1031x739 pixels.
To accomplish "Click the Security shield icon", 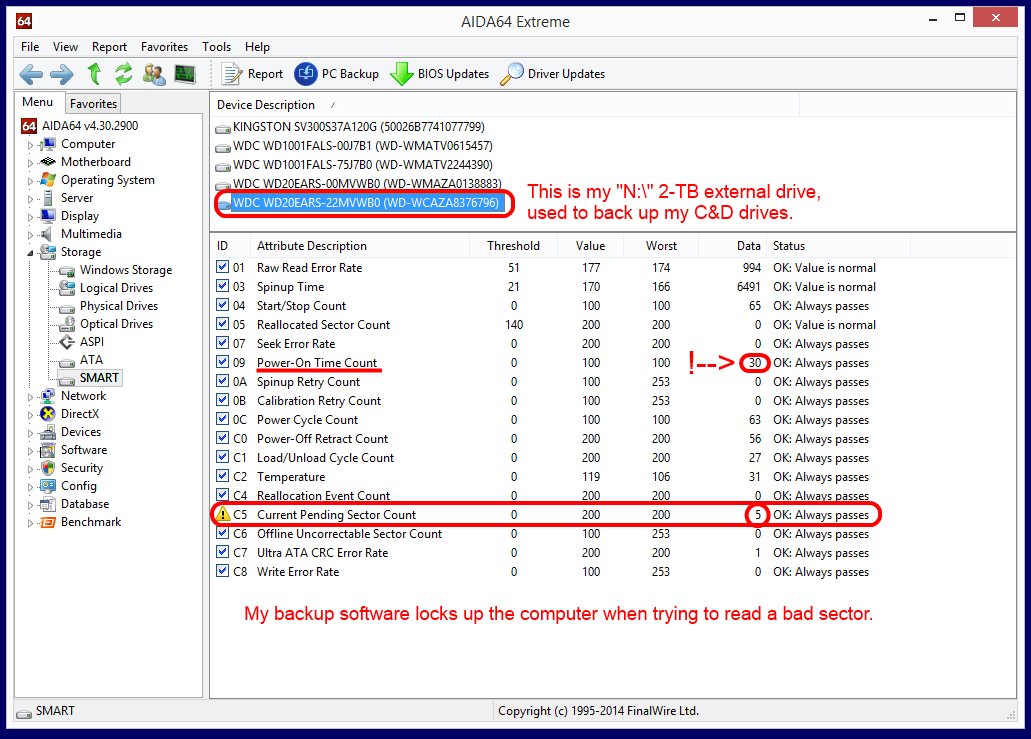I will pos(48,467).
